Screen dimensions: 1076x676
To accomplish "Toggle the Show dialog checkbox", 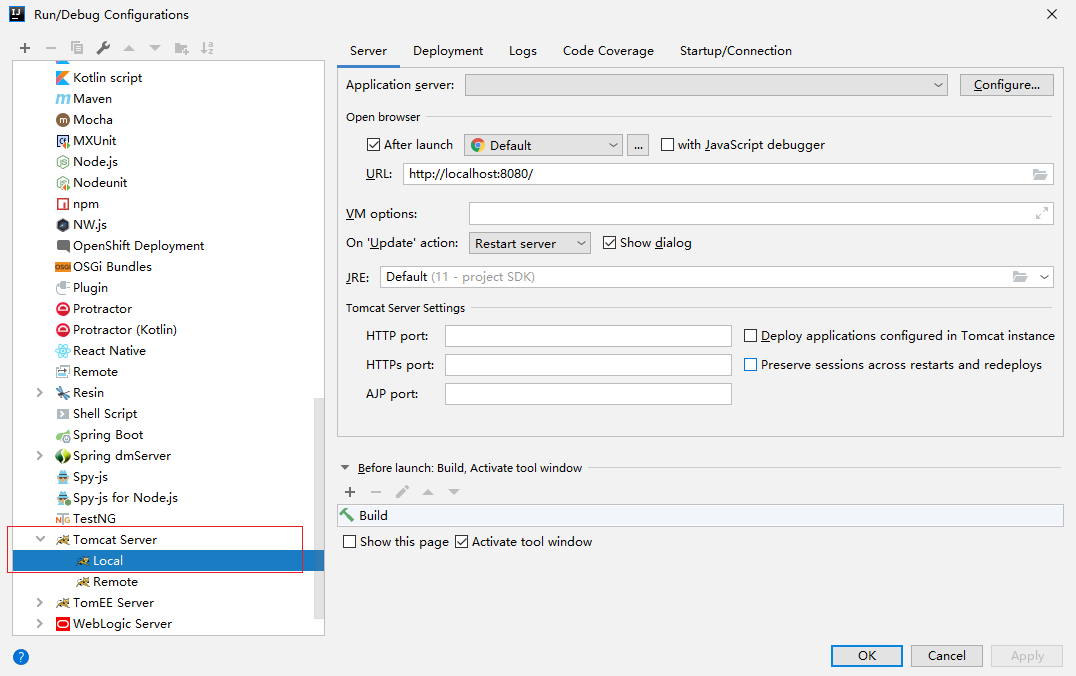I will tap(609, 243).
